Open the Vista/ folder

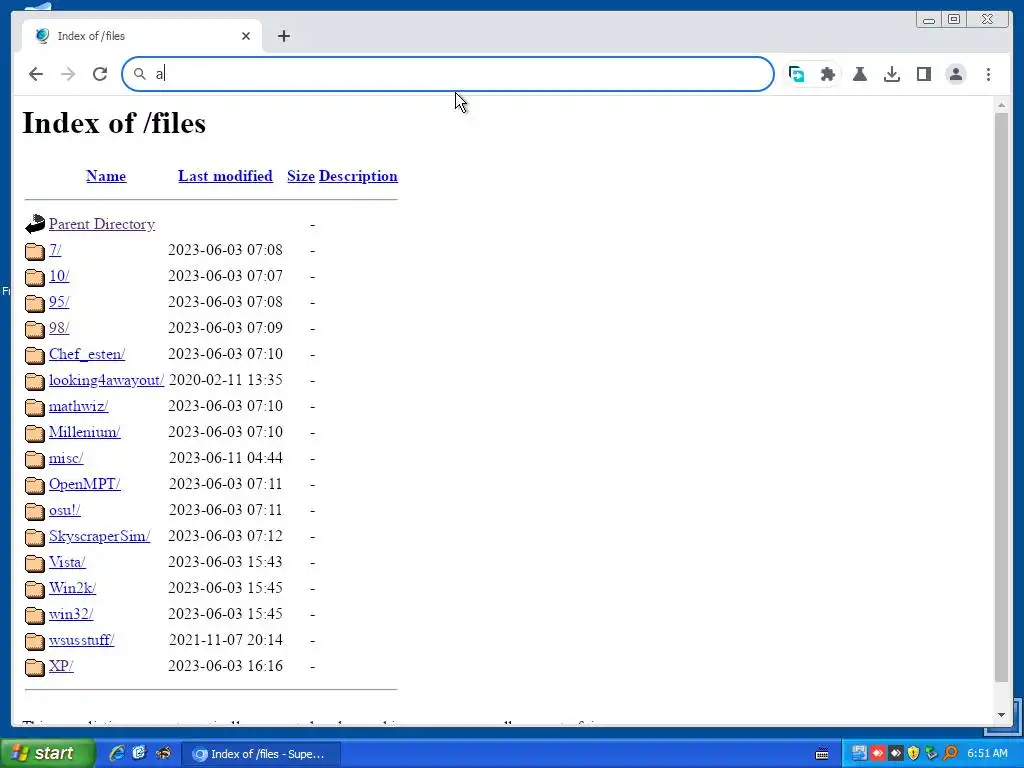(67, 562)
